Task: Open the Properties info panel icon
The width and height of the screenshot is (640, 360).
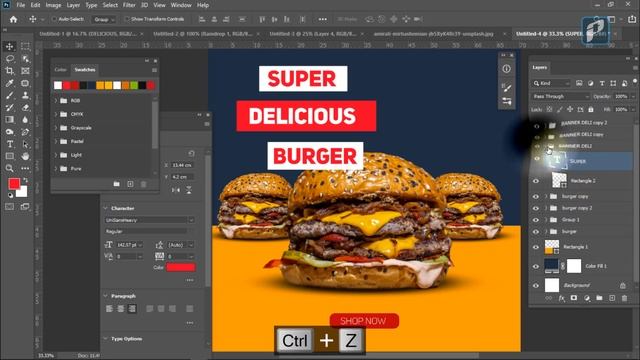Action: point(507,69)
